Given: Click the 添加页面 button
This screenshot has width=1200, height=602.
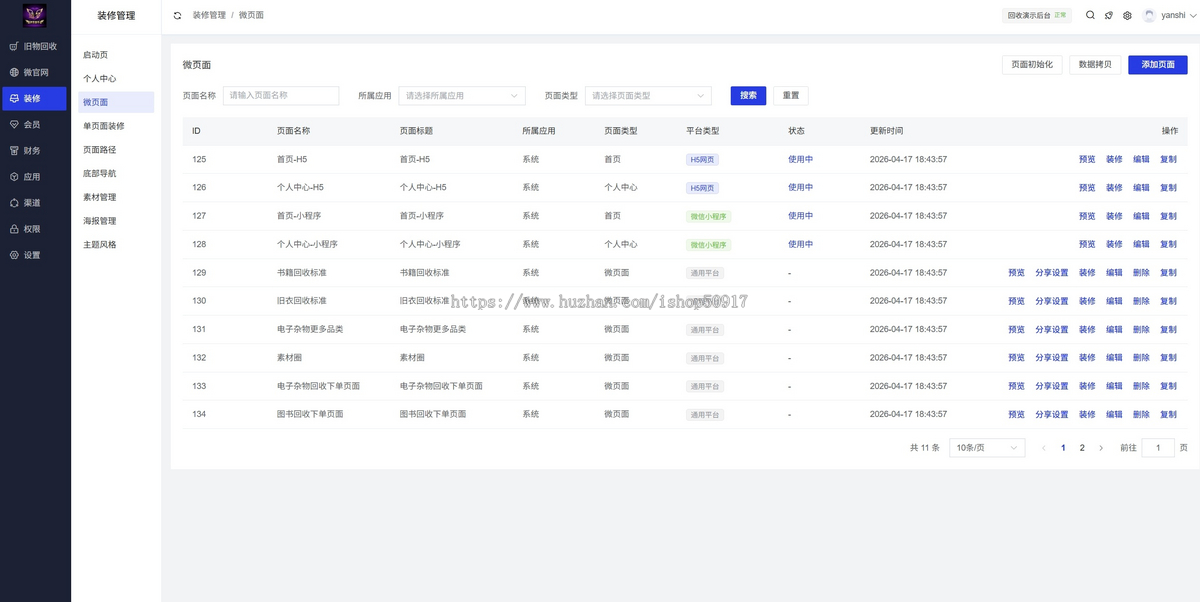Looking at the screenshot, I should (x=1158, y=64).
